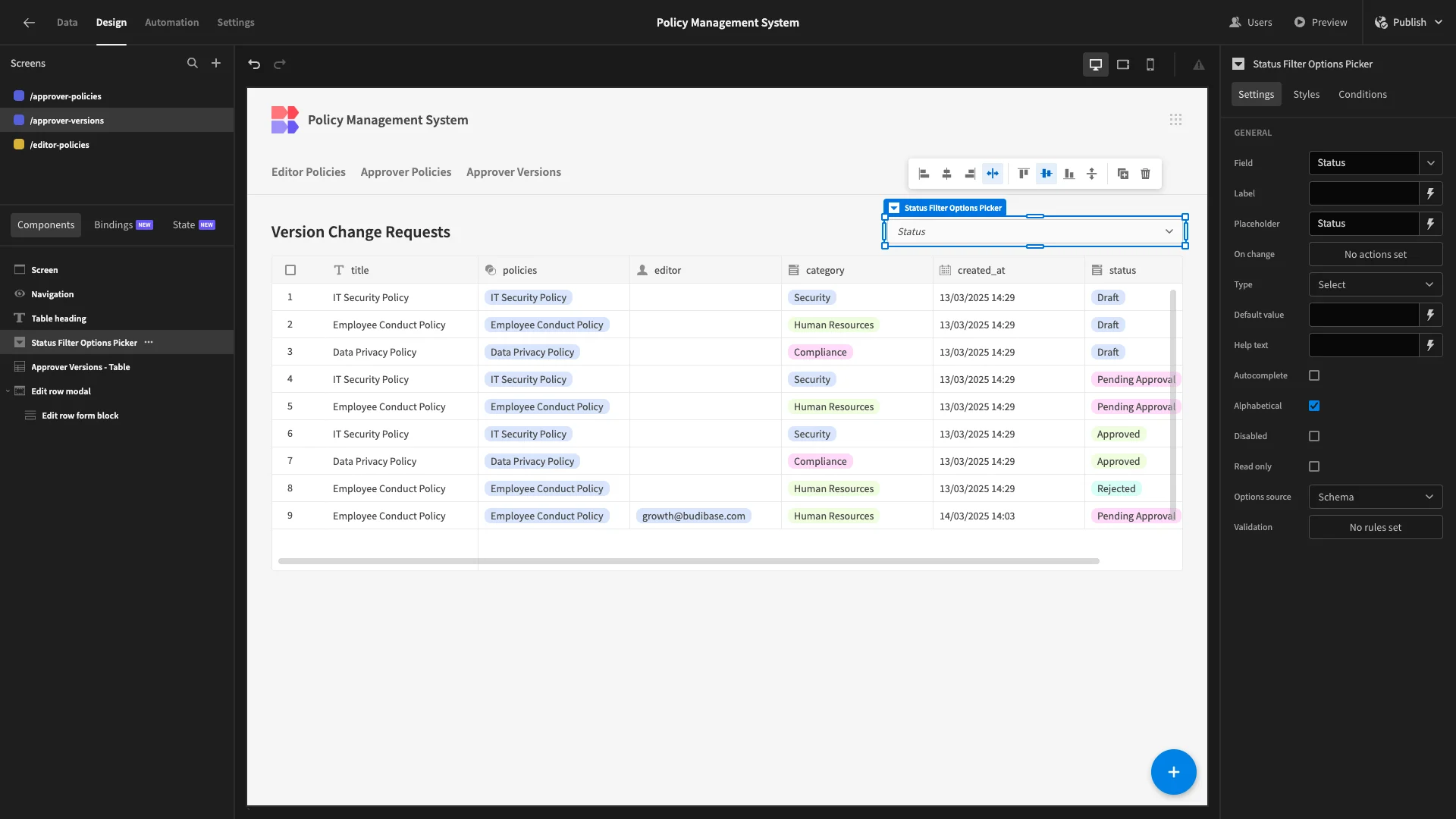1456x819 pixels.
Task: Duplicate the selected component
Action: pyautogui.click(x=1123, y=174)
